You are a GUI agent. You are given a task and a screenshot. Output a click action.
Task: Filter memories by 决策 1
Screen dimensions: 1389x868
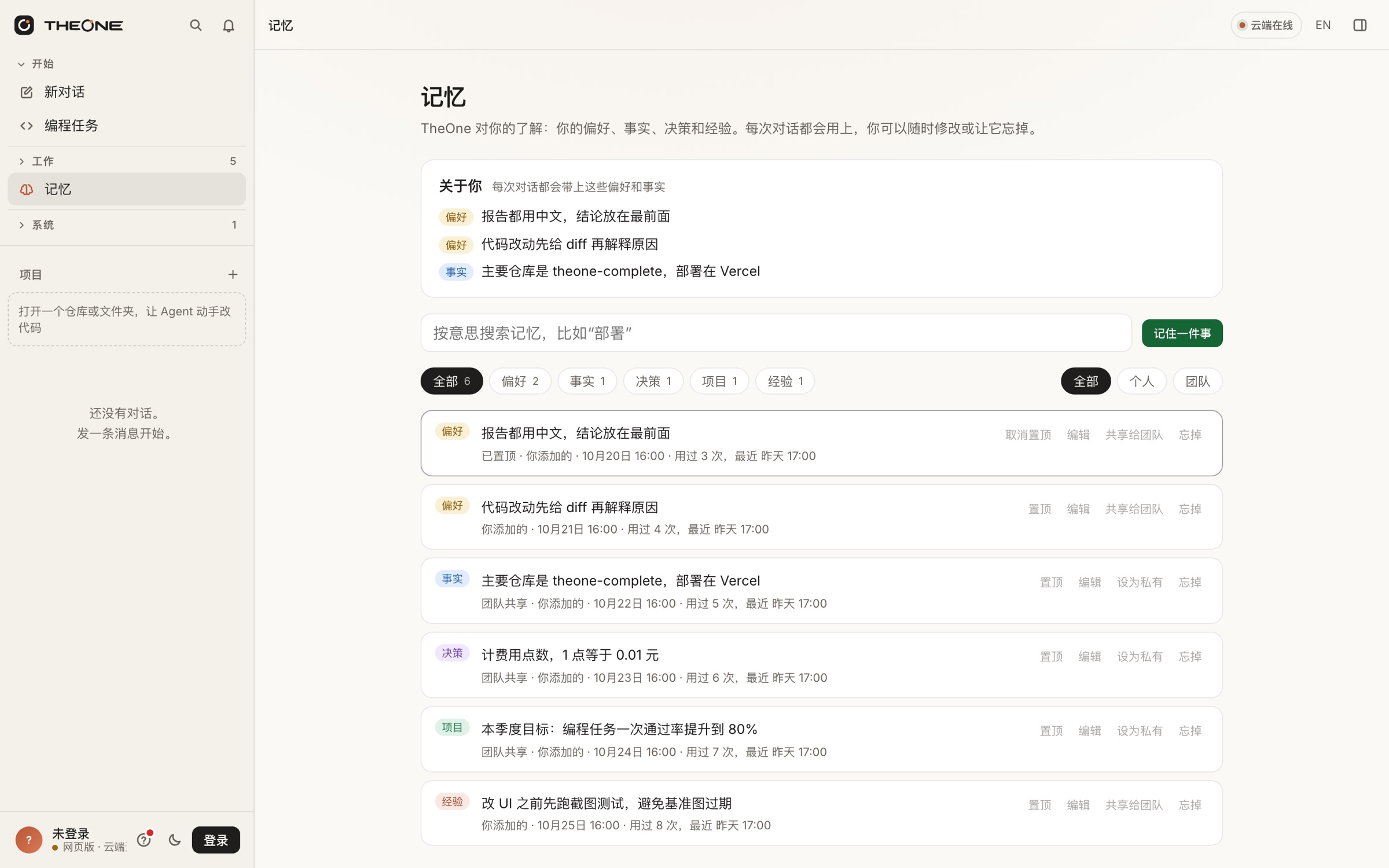(x=653, y=381)
